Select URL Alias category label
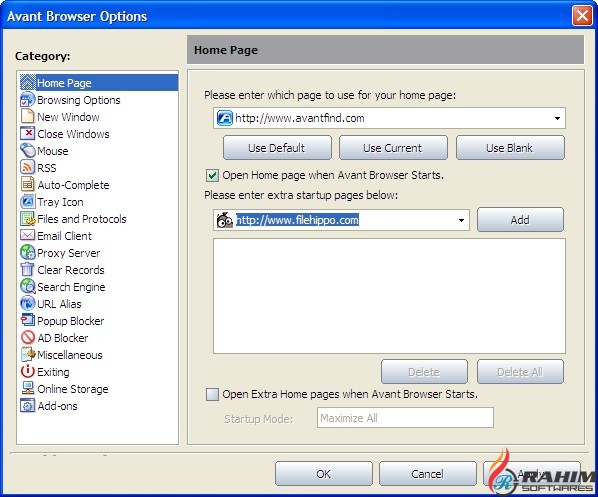The height and width of the screenshot is (497, 598). [59, 304]
